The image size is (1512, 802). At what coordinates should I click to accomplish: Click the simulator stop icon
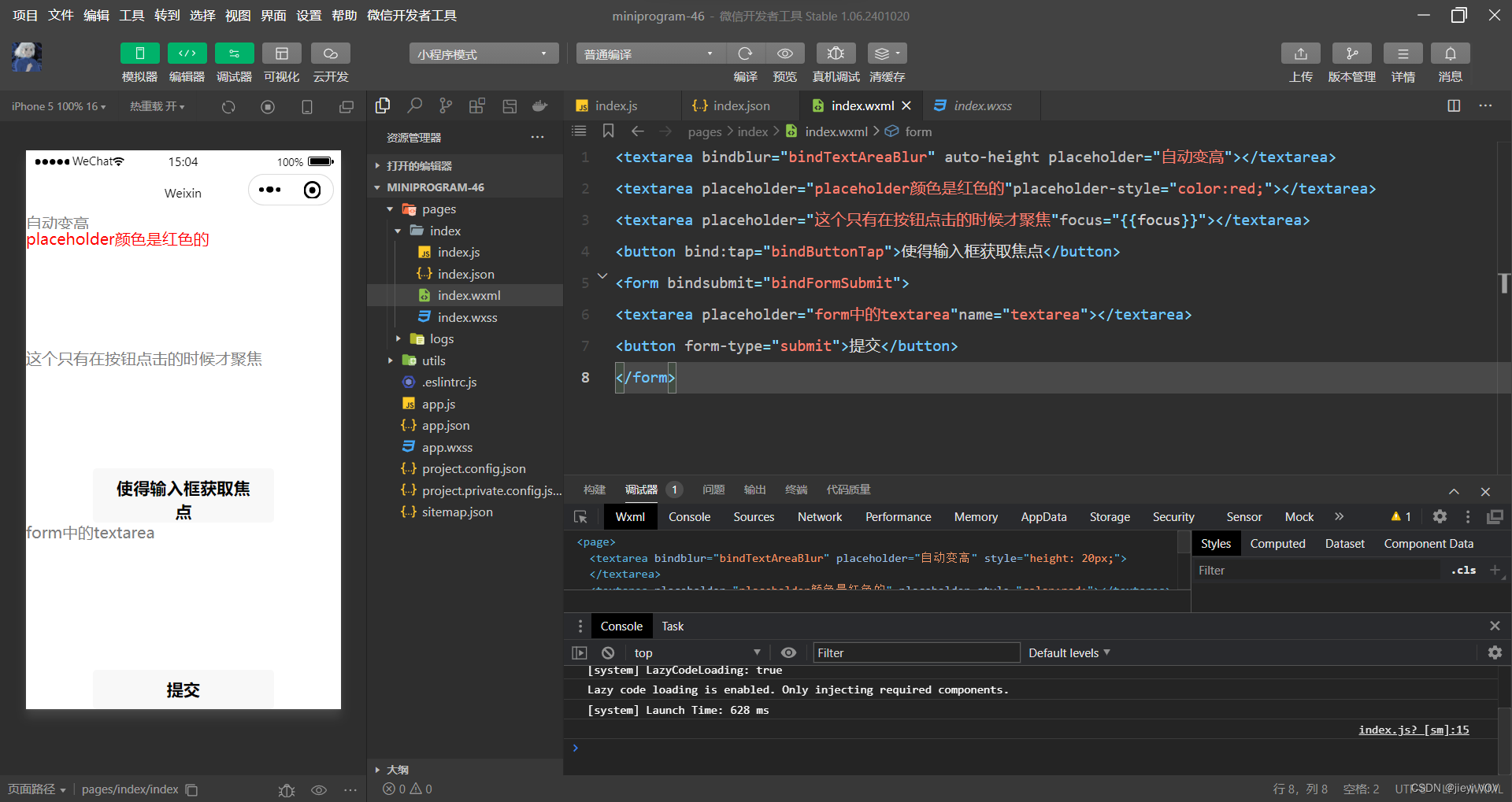[x=268, y=107]
